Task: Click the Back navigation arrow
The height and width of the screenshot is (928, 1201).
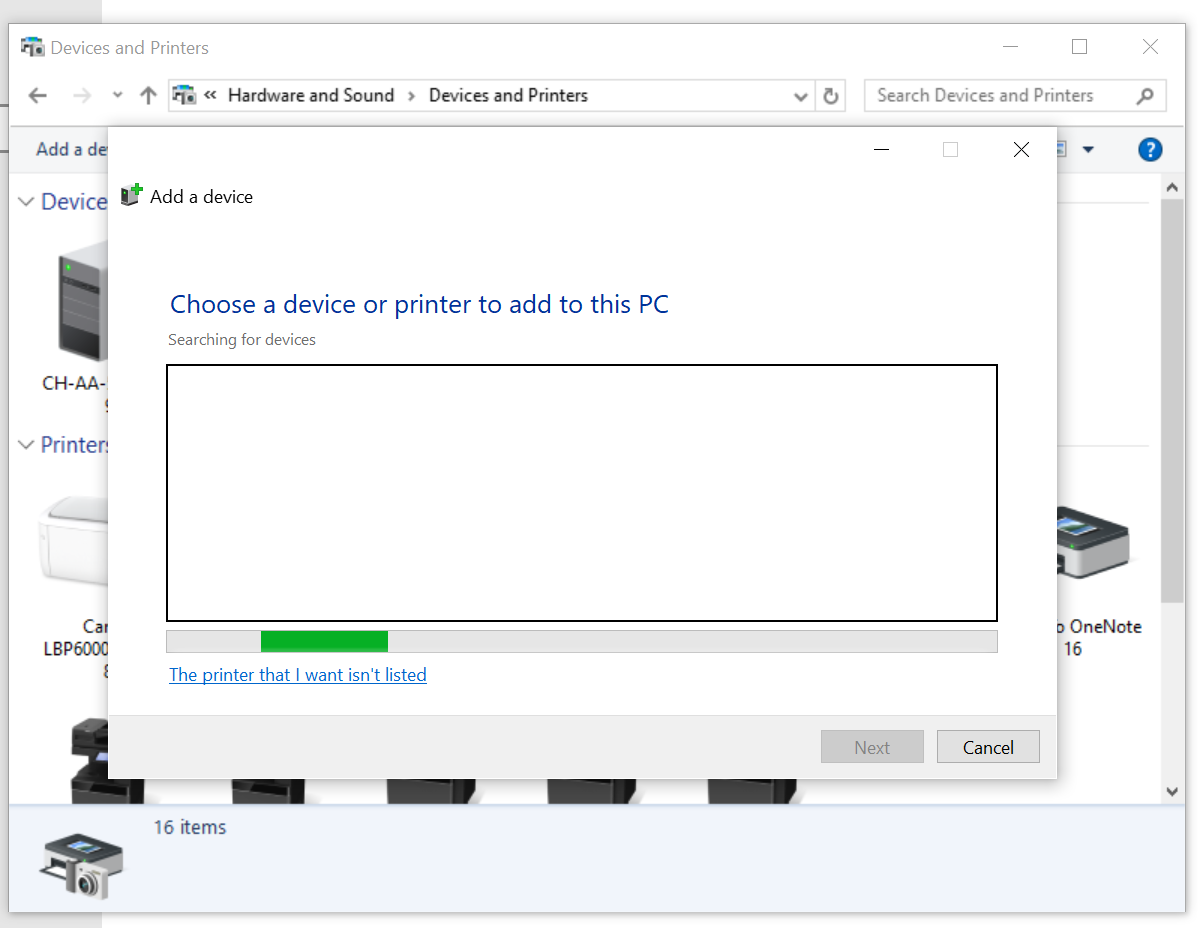Action: coord(38,96)
